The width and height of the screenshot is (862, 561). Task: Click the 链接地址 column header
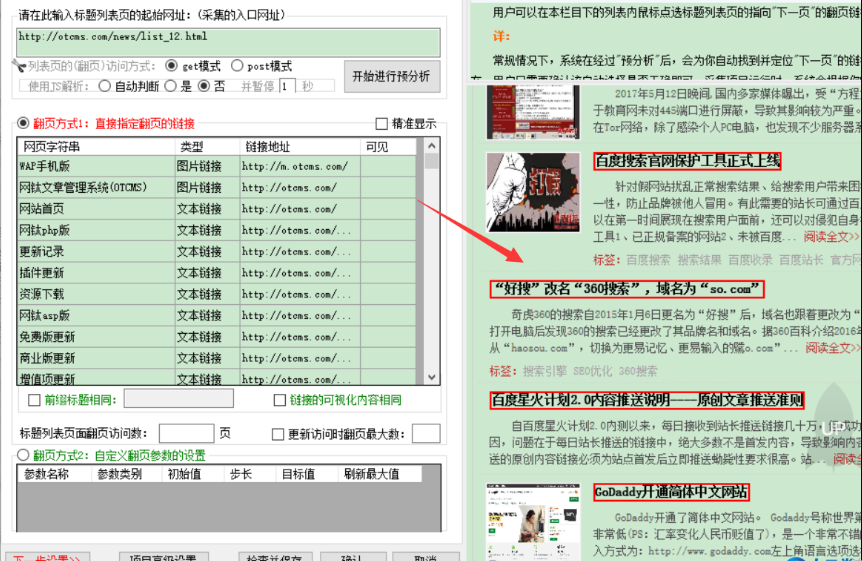pos(300,147)
